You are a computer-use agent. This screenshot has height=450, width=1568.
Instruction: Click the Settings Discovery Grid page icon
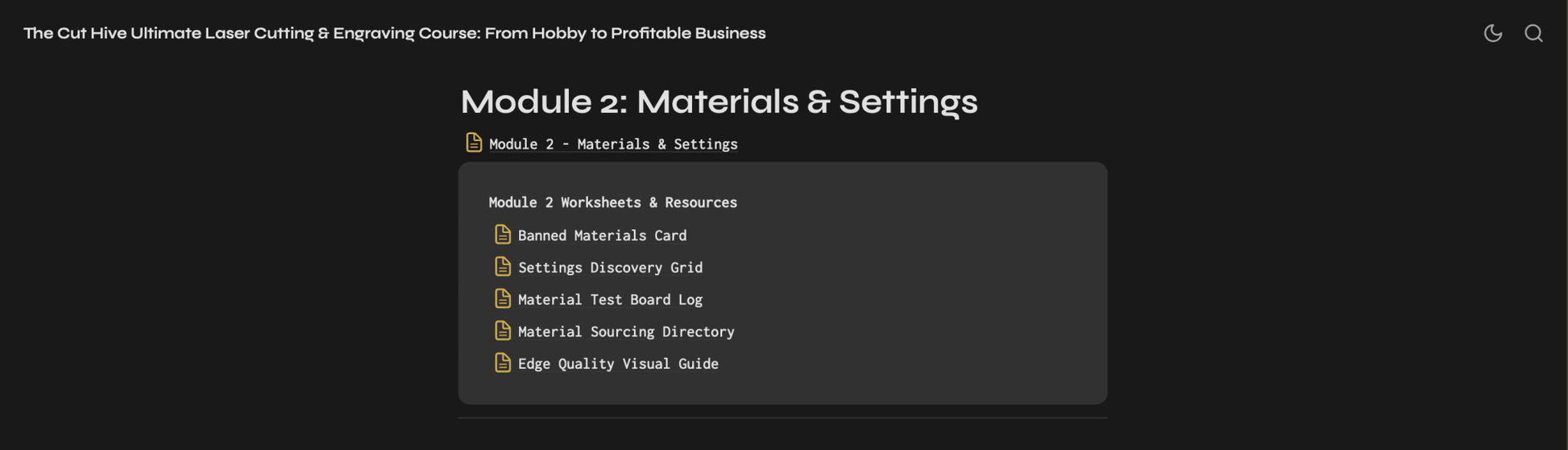point(503,266)
